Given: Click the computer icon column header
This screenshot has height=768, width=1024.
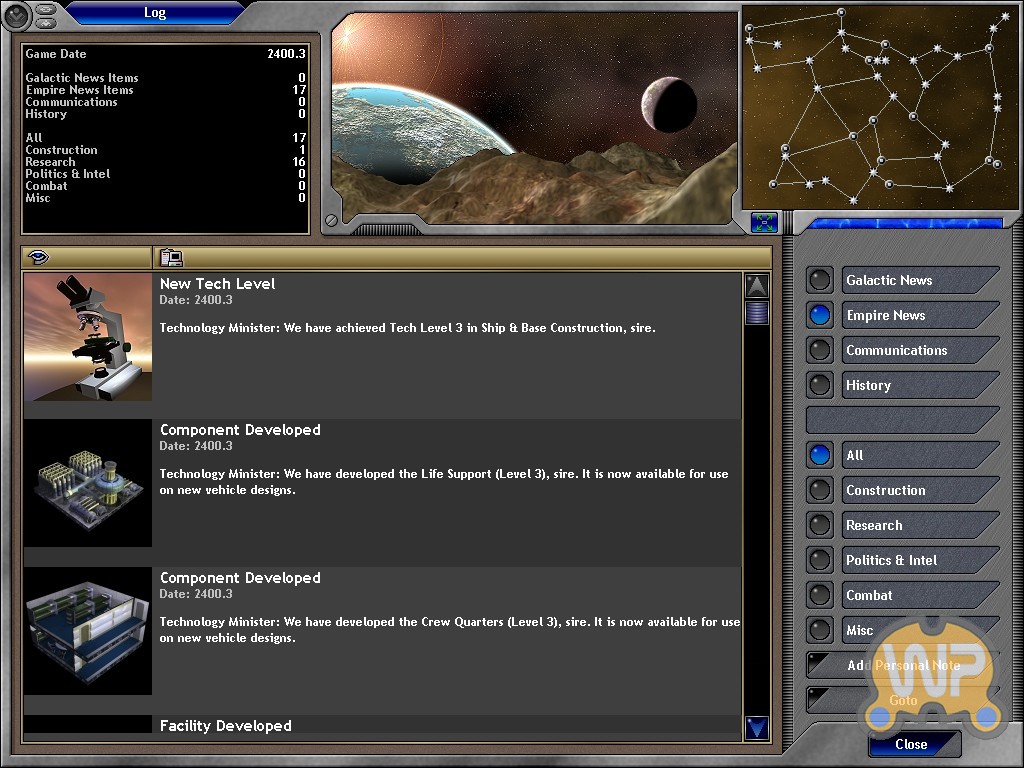Looking at the screenshot, I should point(171,258).
